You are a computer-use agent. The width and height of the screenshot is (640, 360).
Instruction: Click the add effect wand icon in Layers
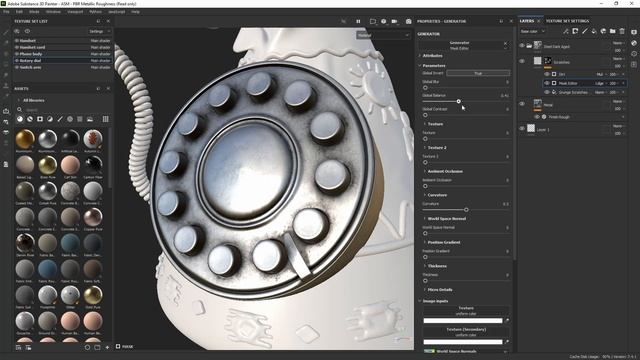click(x=566, y=31)
